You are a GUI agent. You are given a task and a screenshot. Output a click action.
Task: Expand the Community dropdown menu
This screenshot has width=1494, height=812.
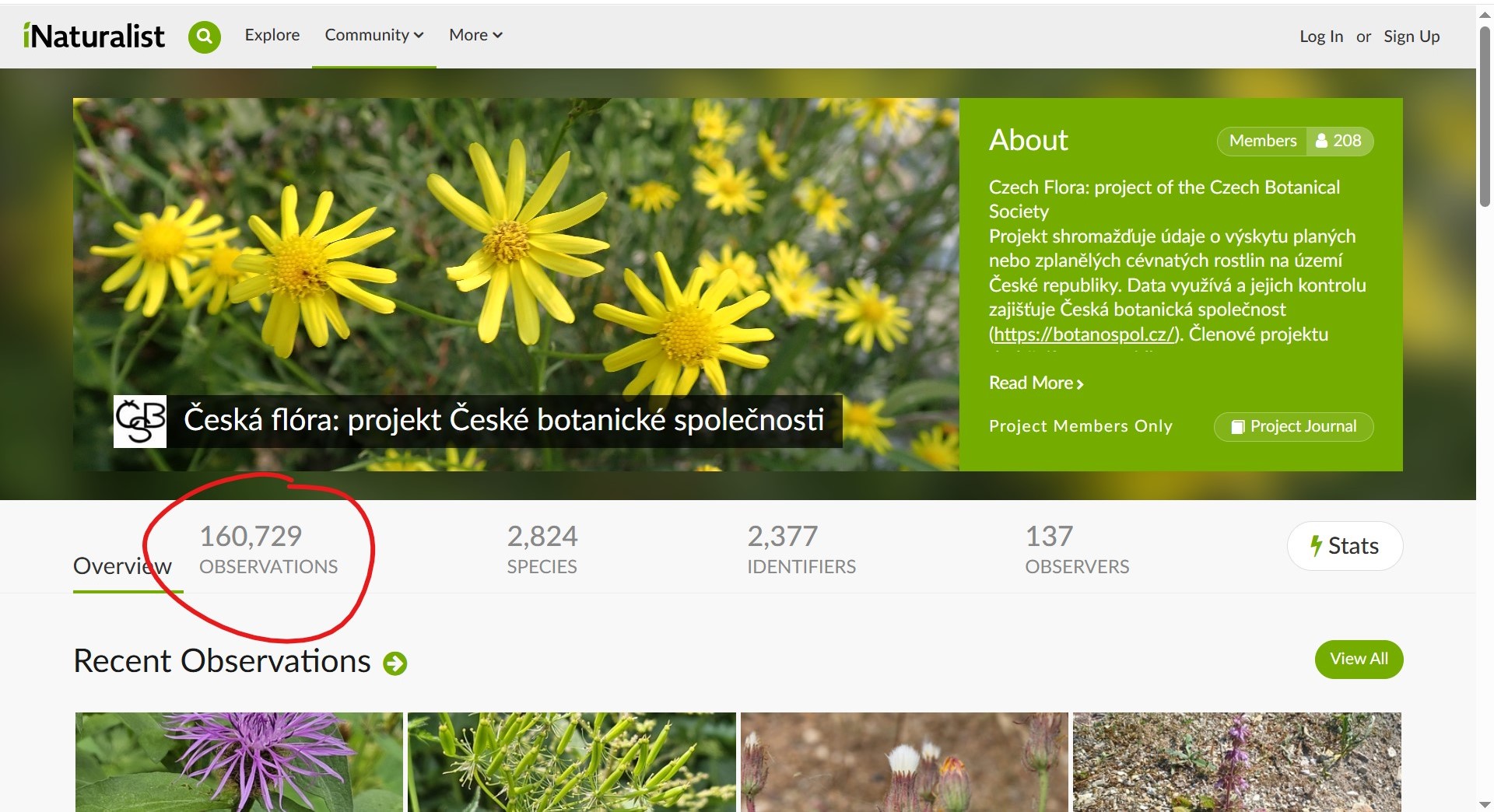coord(374,35)
